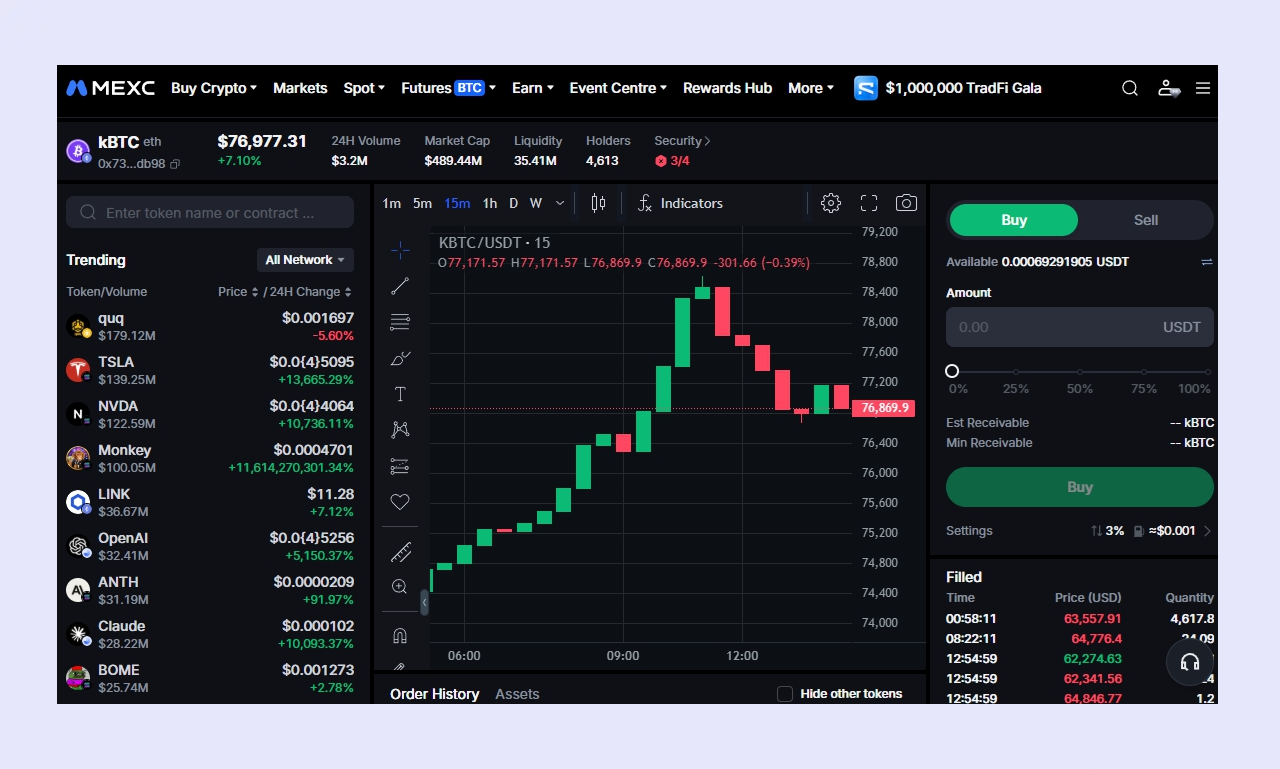Image resolution: width=1280 pixels, height=769 pixels.
Task: Open the heart icons tool
Action: pyautogui.click(x=400, y=502)
